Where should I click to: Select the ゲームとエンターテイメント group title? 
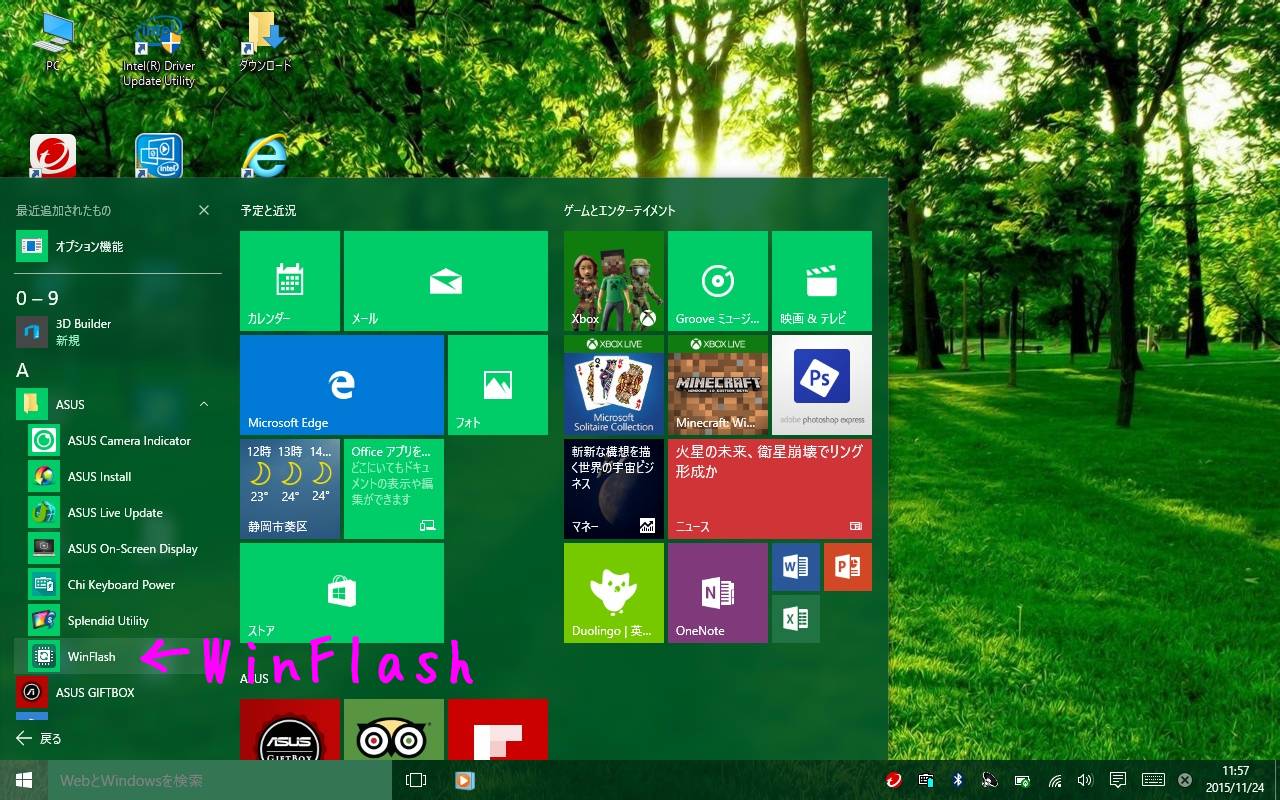coord(620,211)
